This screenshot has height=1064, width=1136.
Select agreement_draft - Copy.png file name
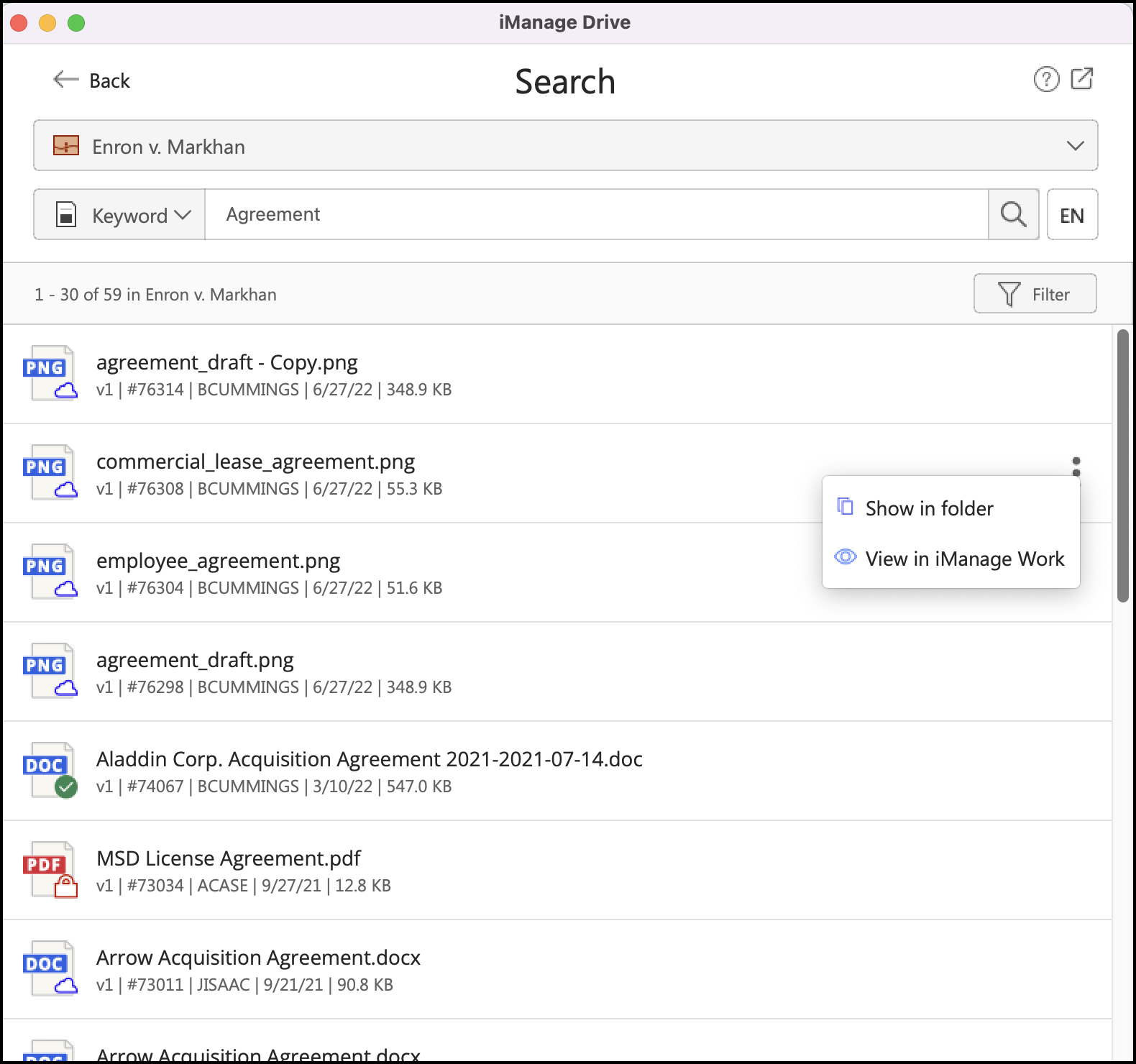pyautogui.click(x=227, y=362)
